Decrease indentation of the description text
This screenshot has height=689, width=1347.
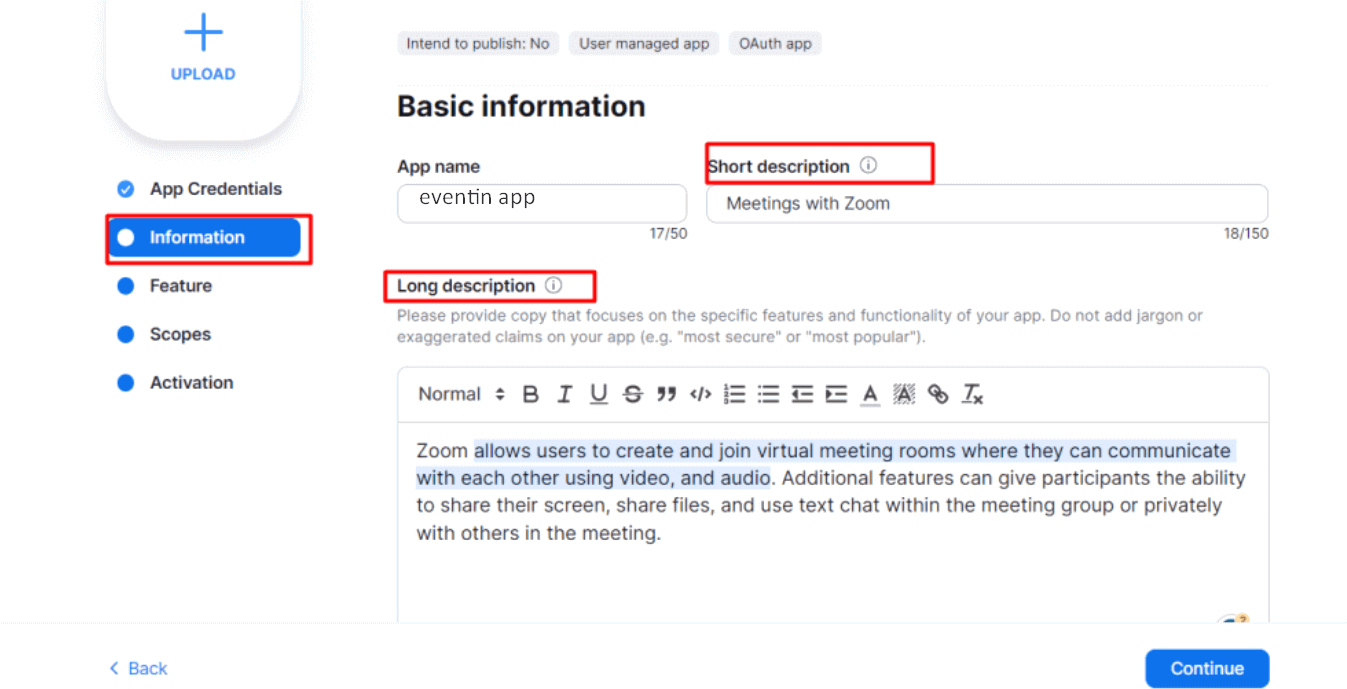coord(801,394)
